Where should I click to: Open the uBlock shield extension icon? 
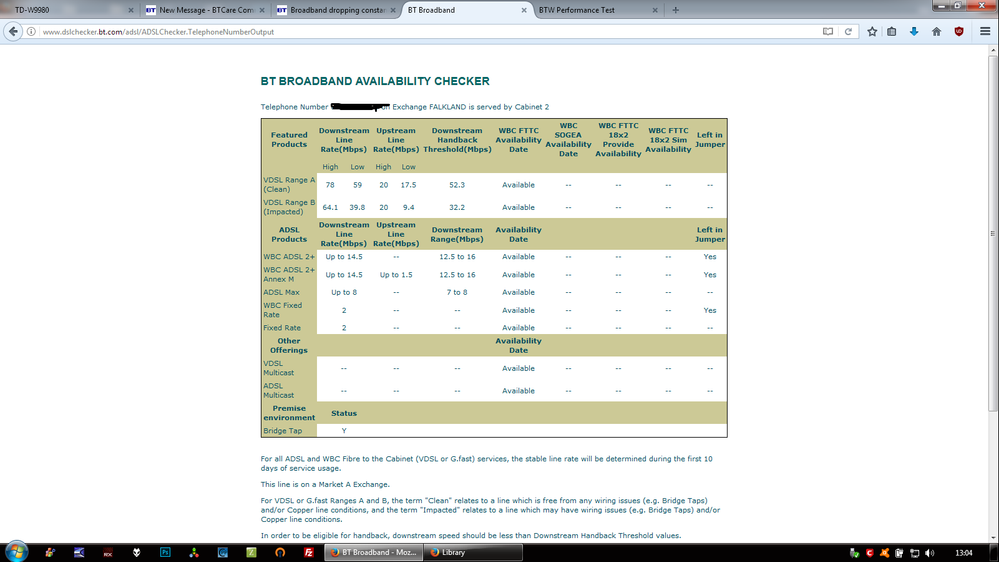(959, 31)
